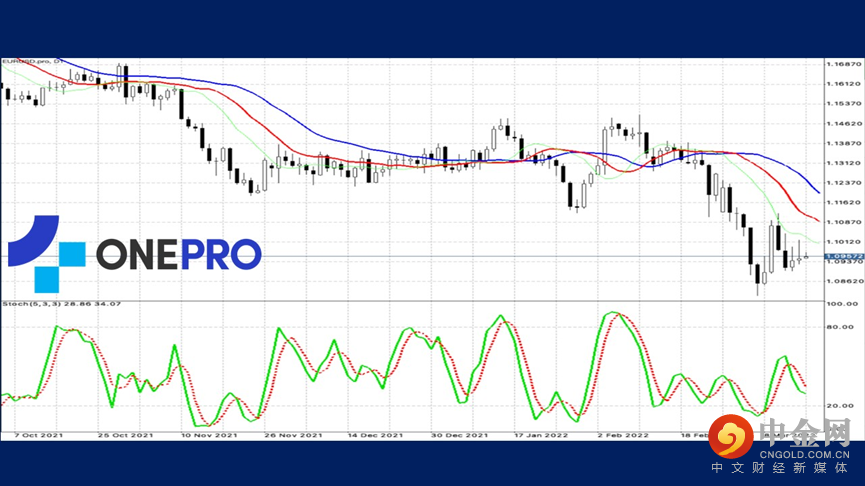
Task: Click the 17 Jan 2022 date label
Action: pos(541,435)
